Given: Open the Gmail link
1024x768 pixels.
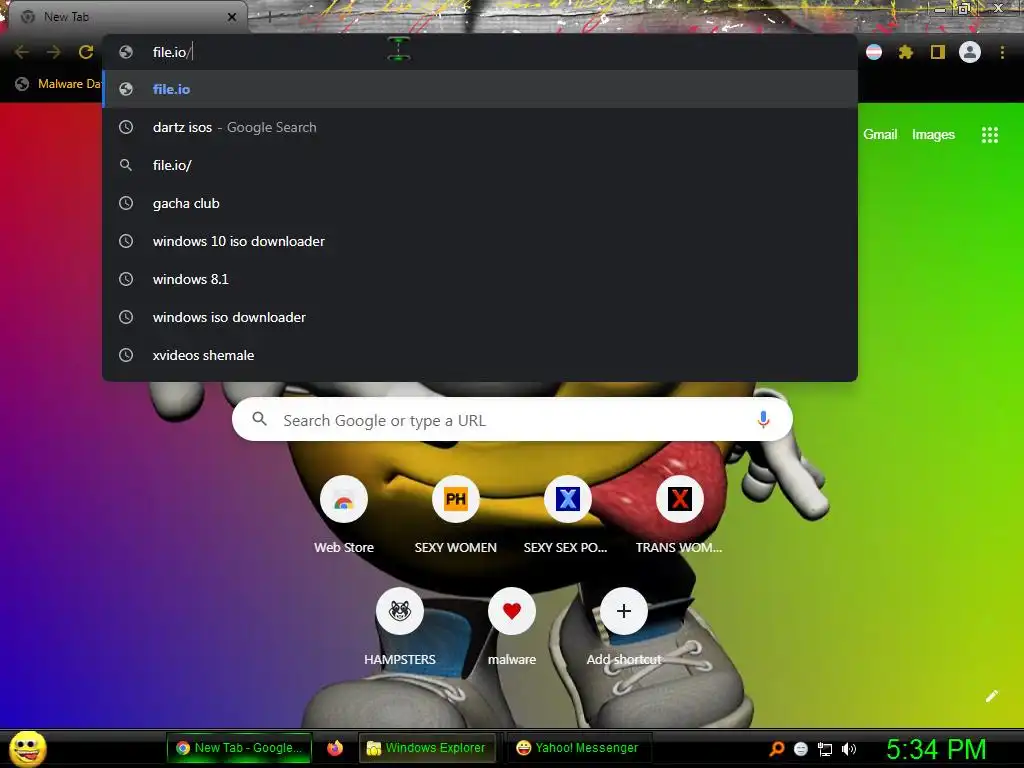Looking at the screenshot, I should (880, 135).
